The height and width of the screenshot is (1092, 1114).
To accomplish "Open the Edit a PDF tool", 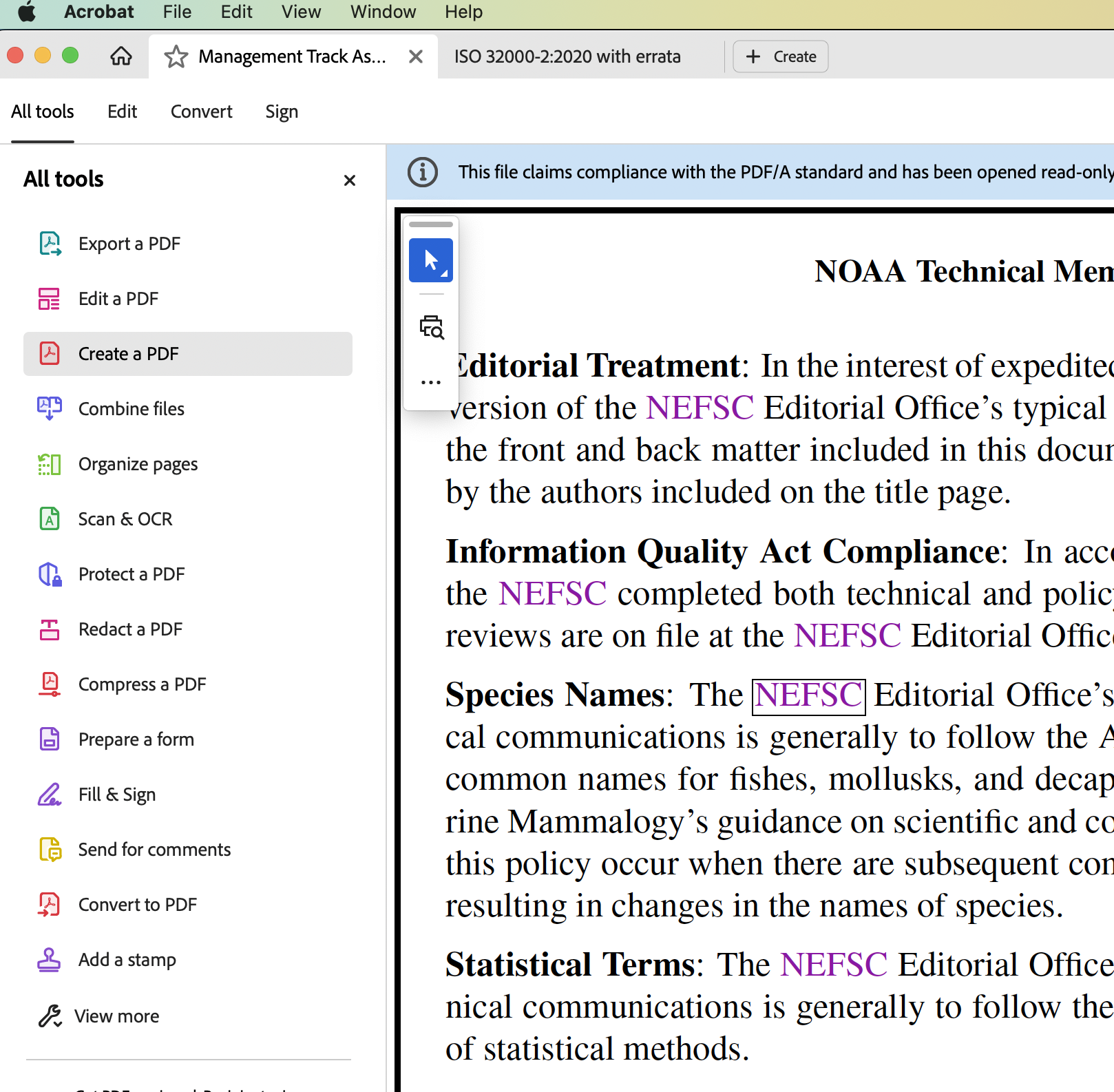I will (x=118, y=299).
